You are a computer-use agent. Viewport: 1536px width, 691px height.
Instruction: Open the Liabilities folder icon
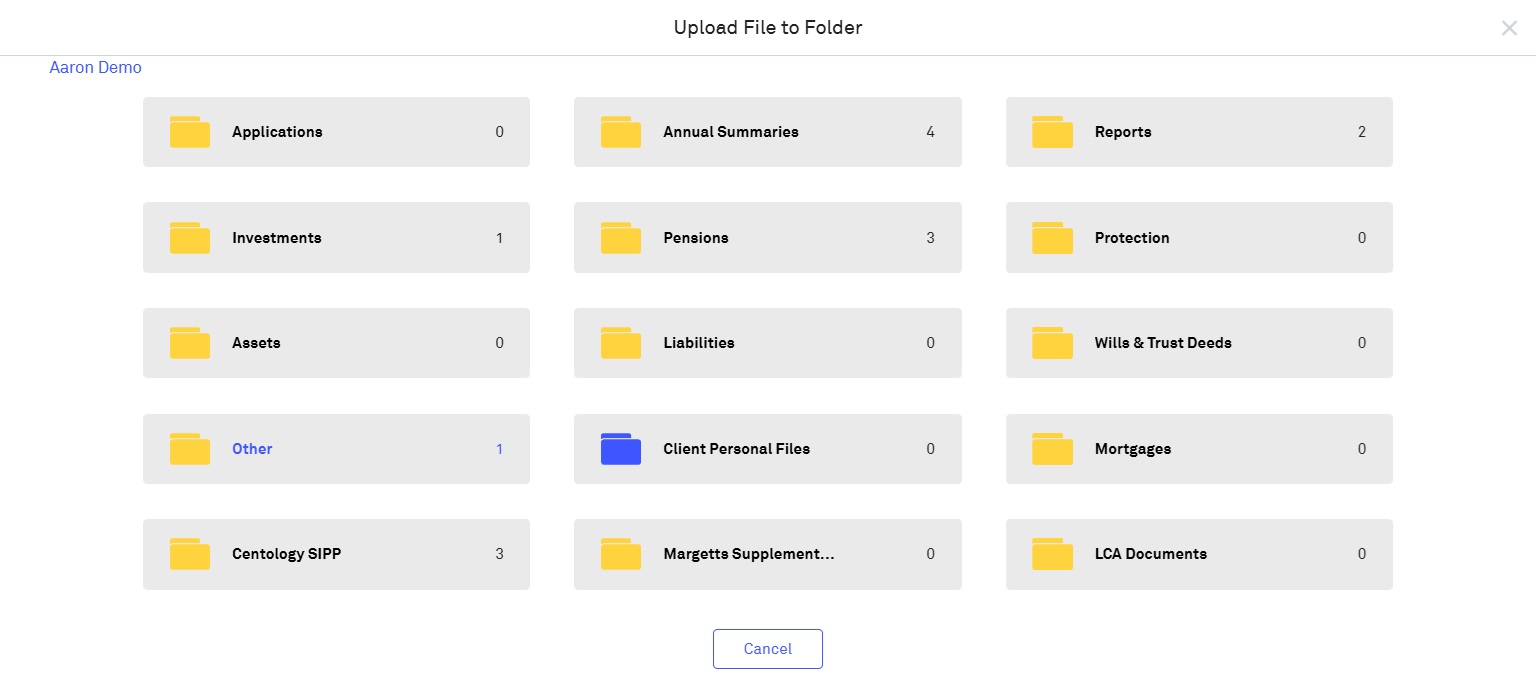point(621,343)
